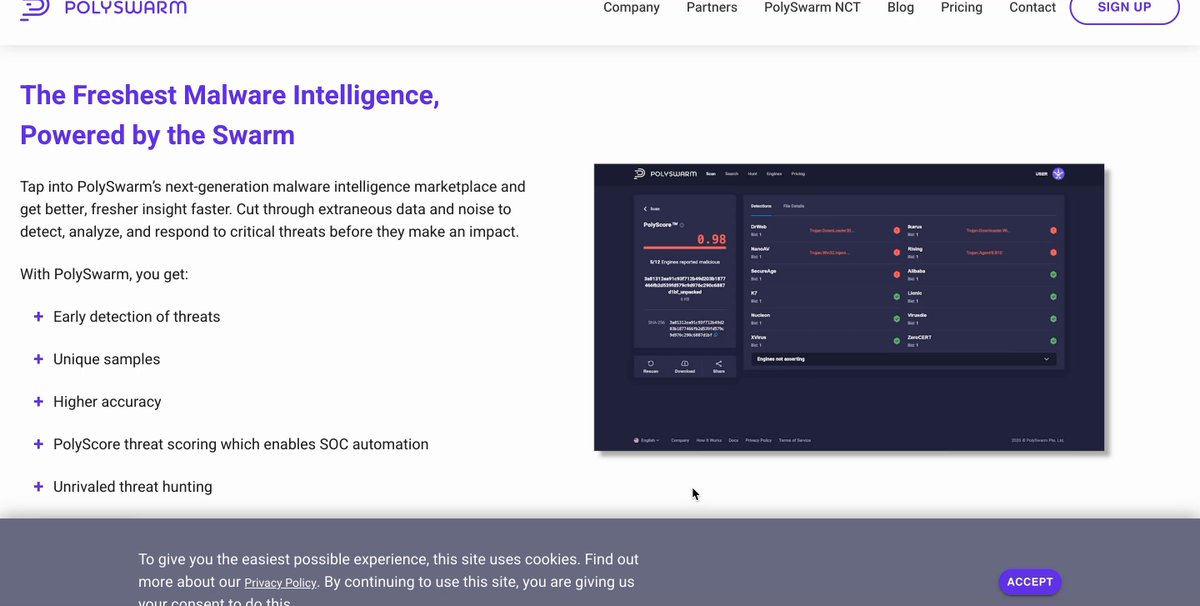Open the Pricing page
The width and height of the screenshot is (1200, 606).
coord(961,7)
